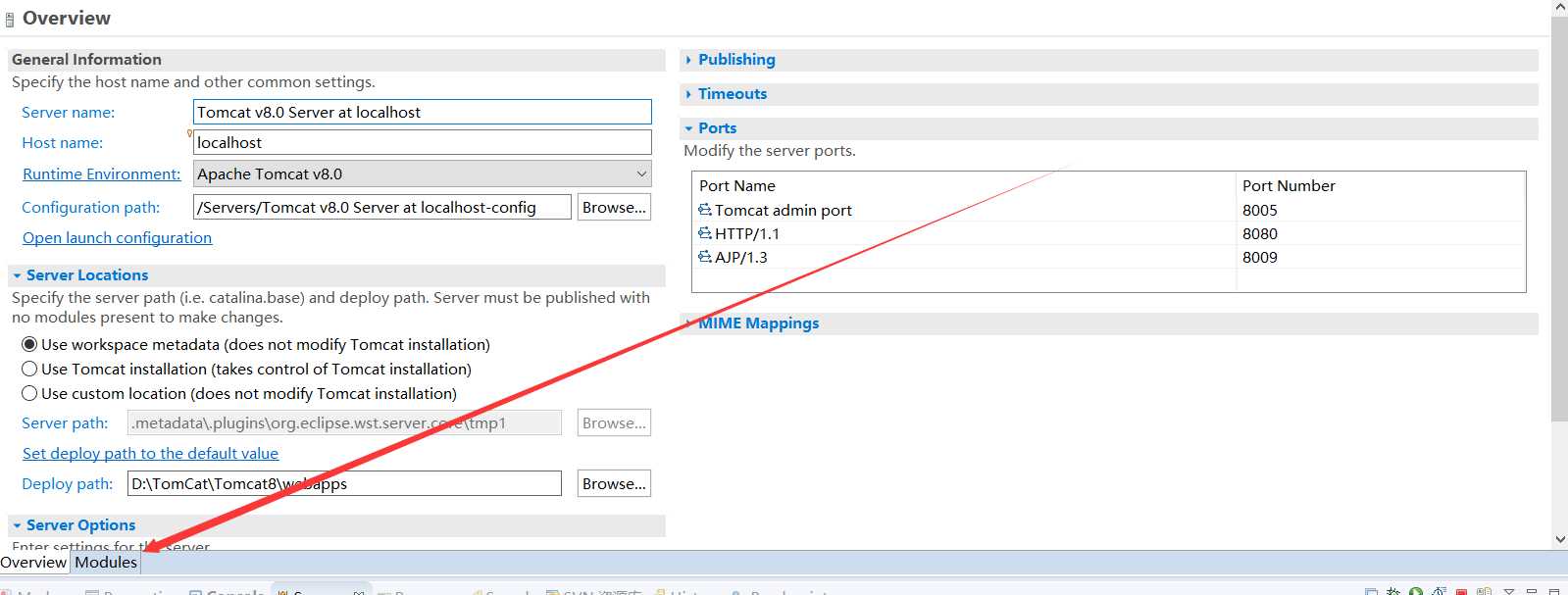Click the HTTP/1.1 port row icon
This screenshot has height=595, width=1568.
(x=705, y=233)
